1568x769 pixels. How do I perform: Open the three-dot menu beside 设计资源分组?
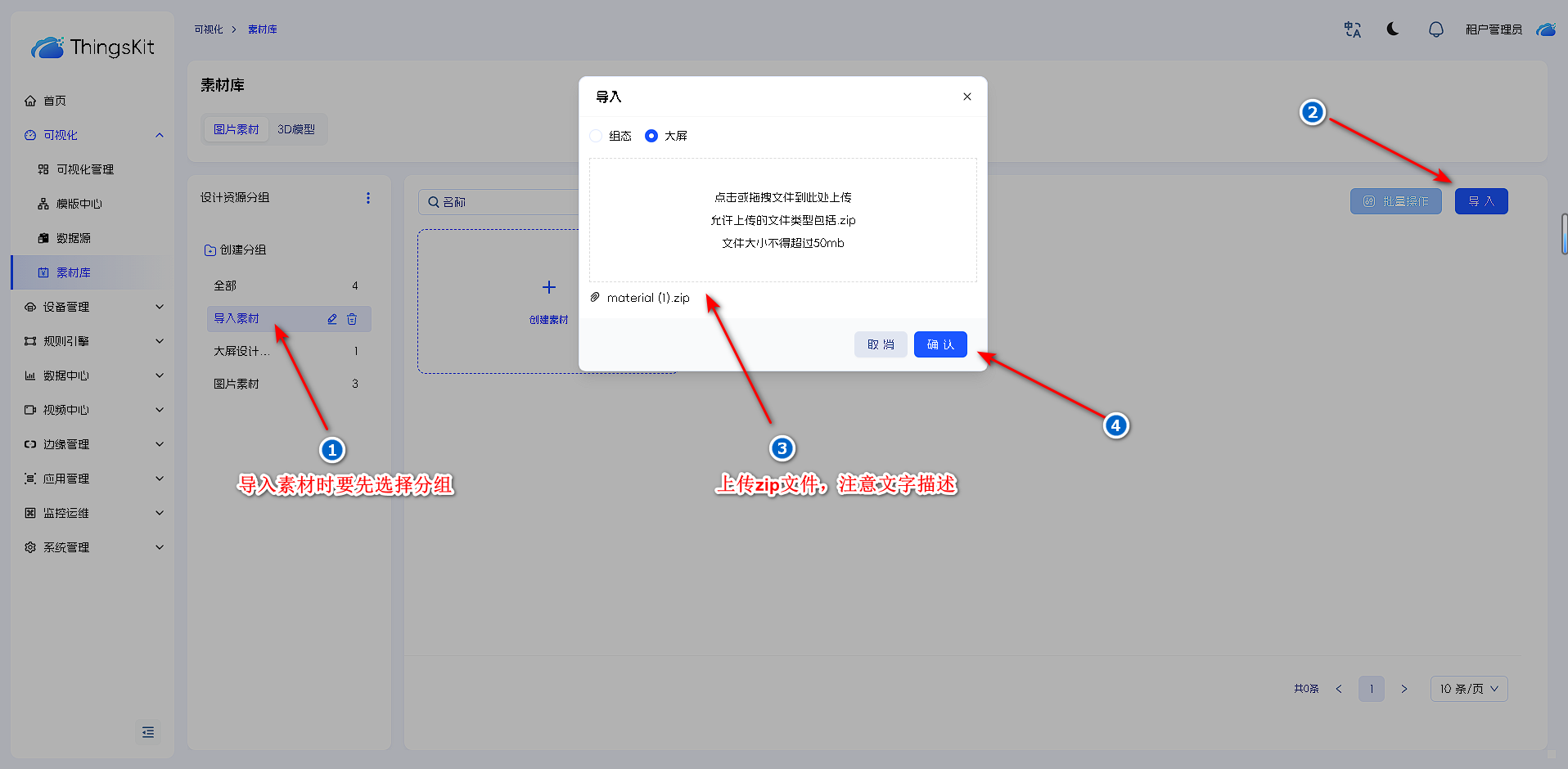pos(368,198)
